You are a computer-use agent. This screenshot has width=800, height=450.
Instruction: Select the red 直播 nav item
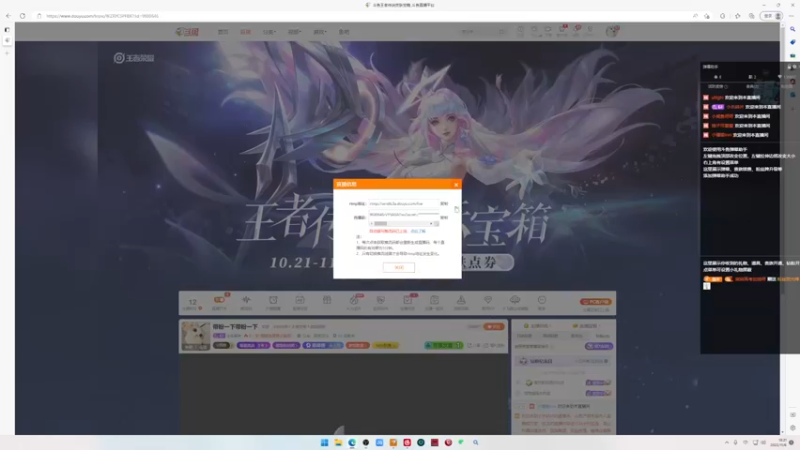pos(245,32)
